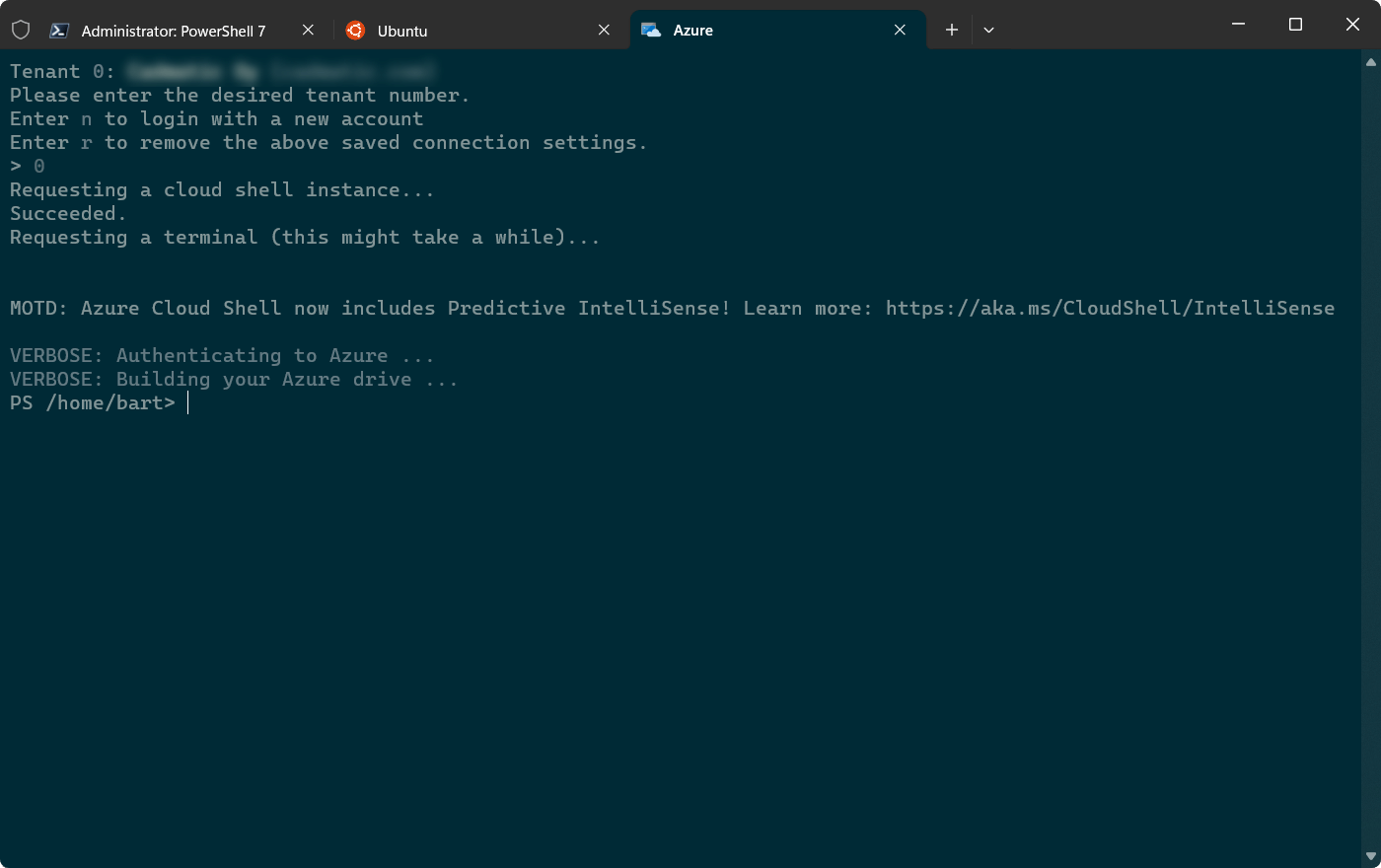1381x868 pixels.
Task: Click the PowerShell icon on the first tab
Action: pos(60,31)
